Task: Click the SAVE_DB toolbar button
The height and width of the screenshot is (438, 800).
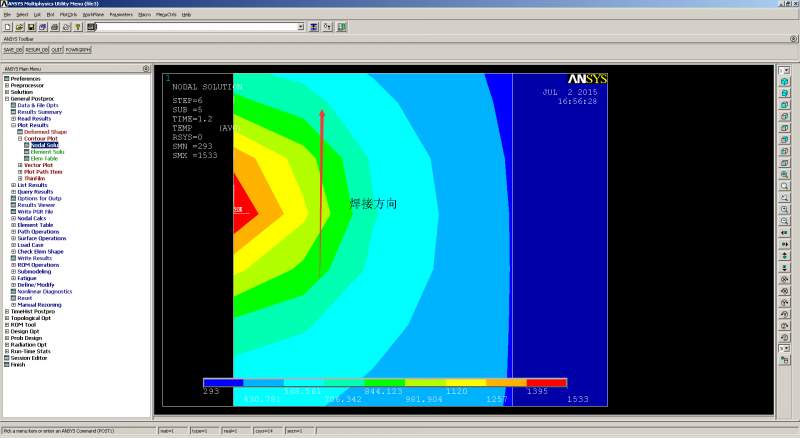Action: (13, 50)
